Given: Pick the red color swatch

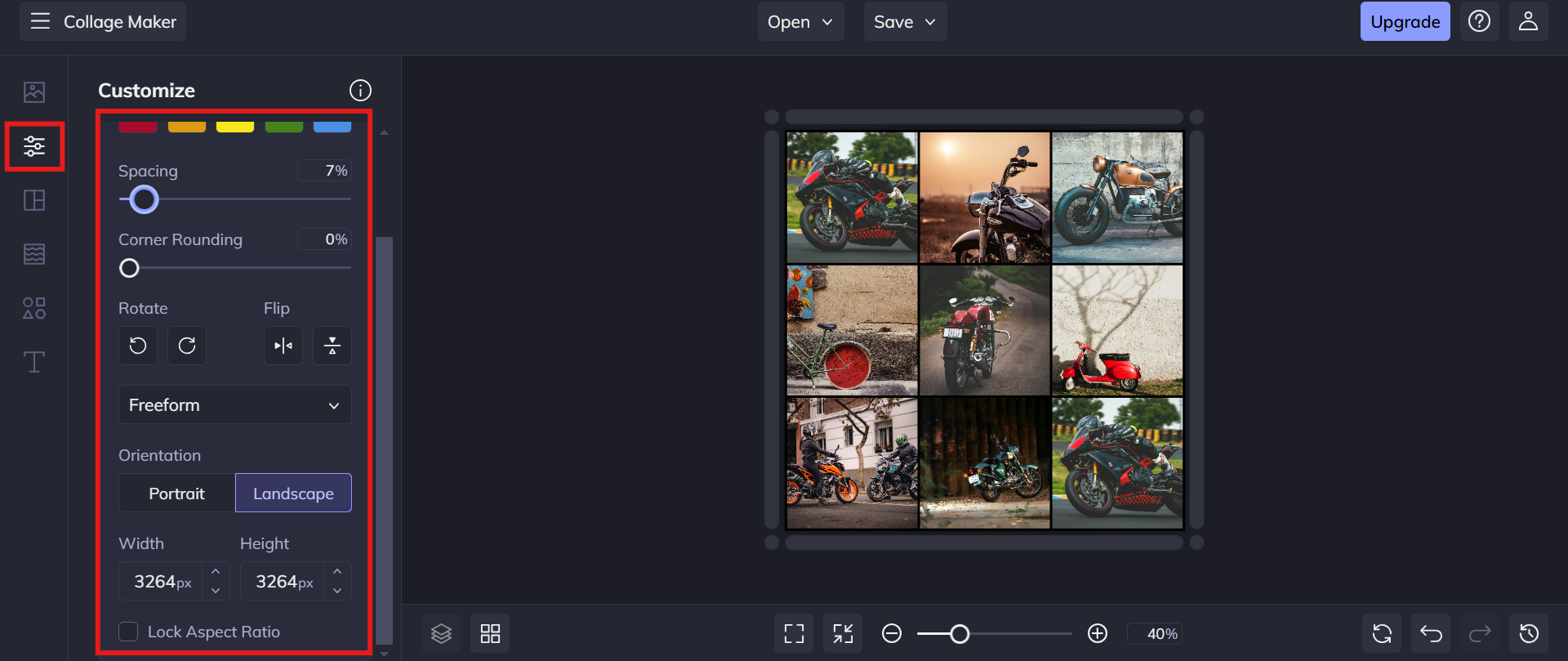Looking at the screenshot, I should click(x=138, y=127).
